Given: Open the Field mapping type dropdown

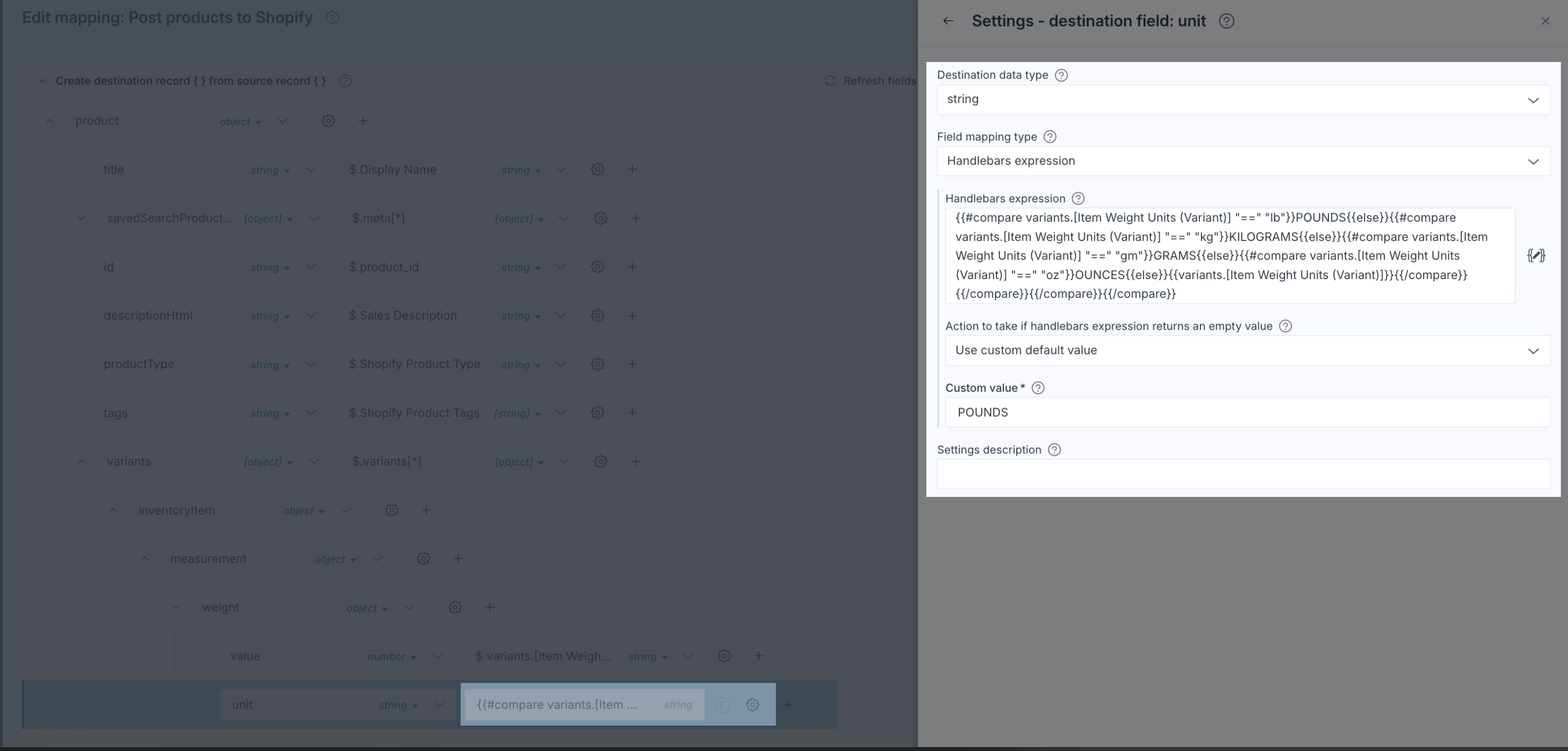Looking at the screenshot, I should (1244, 161).
